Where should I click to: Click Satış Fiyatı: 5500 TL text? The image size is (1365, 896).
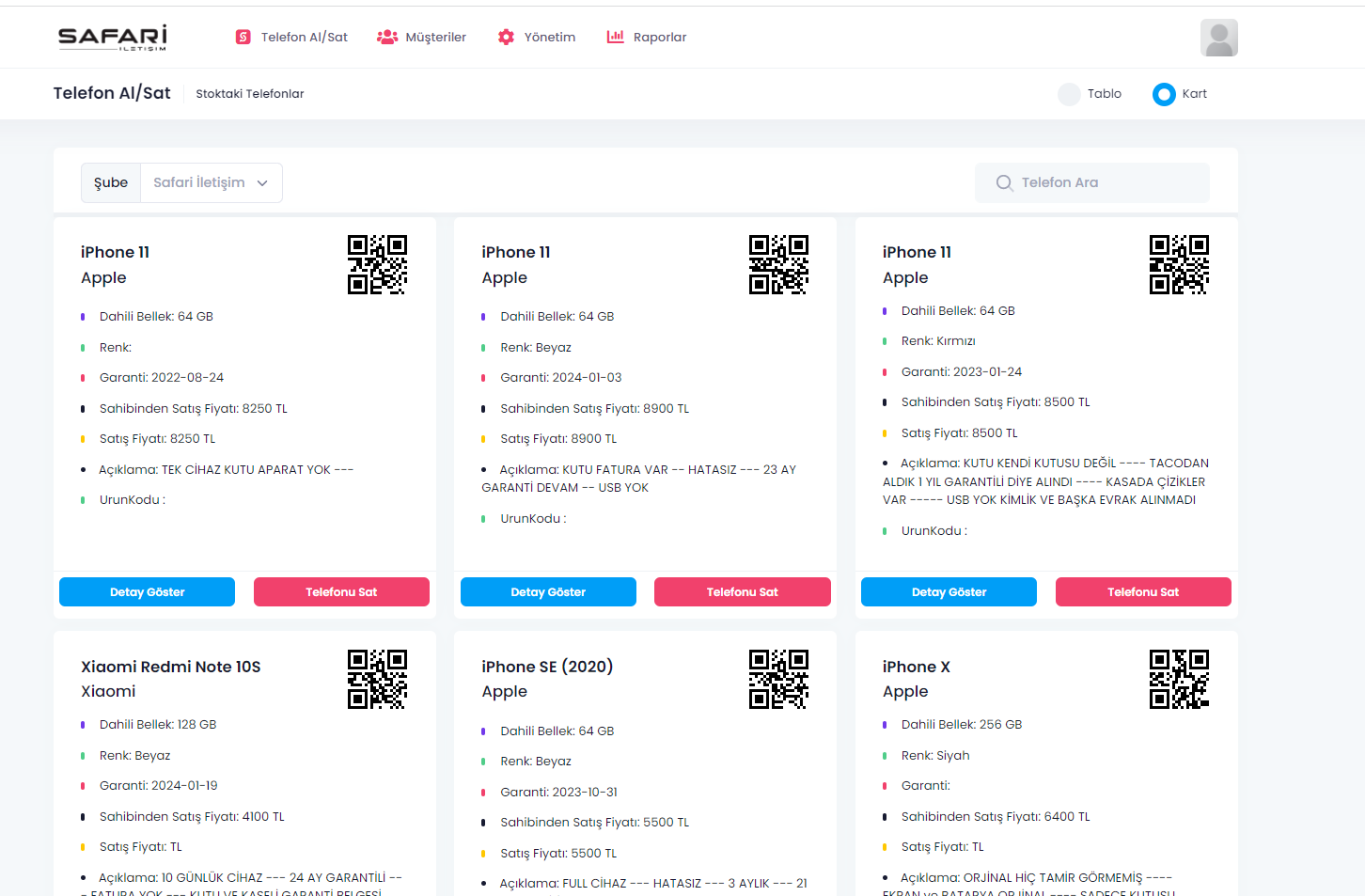click(x=558, y=853)
